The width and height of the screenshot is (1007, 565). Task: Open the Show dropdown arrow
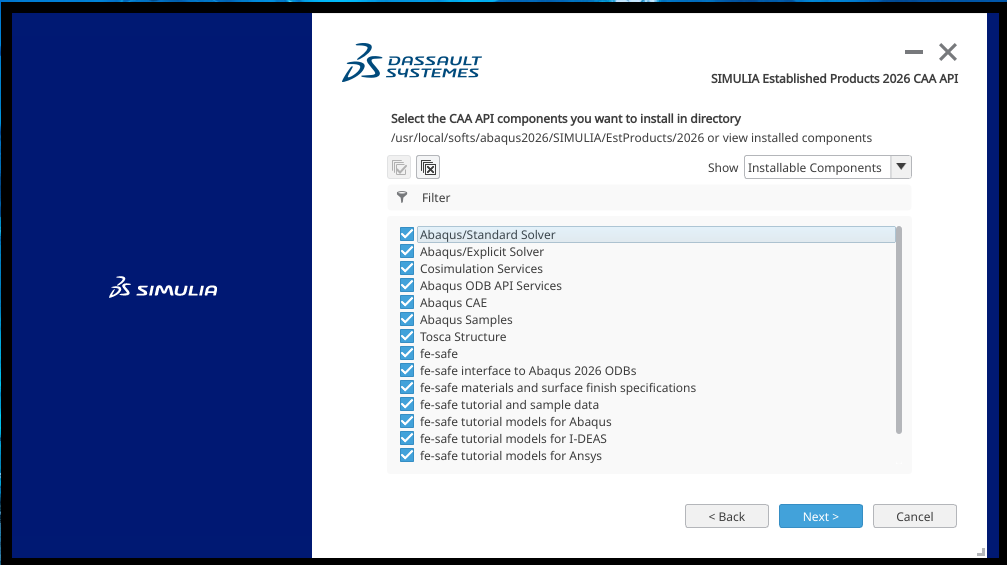tap(901, 167)
